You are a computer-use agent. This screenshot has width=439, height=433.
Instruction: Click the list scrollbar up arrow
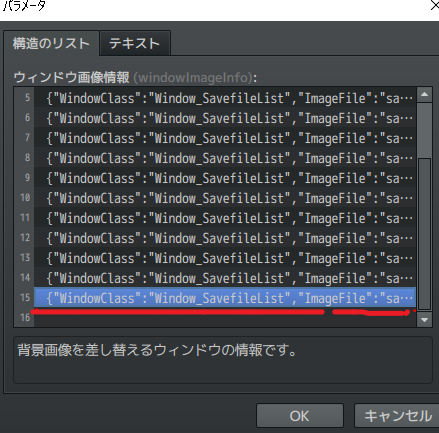tap(424, 94)
